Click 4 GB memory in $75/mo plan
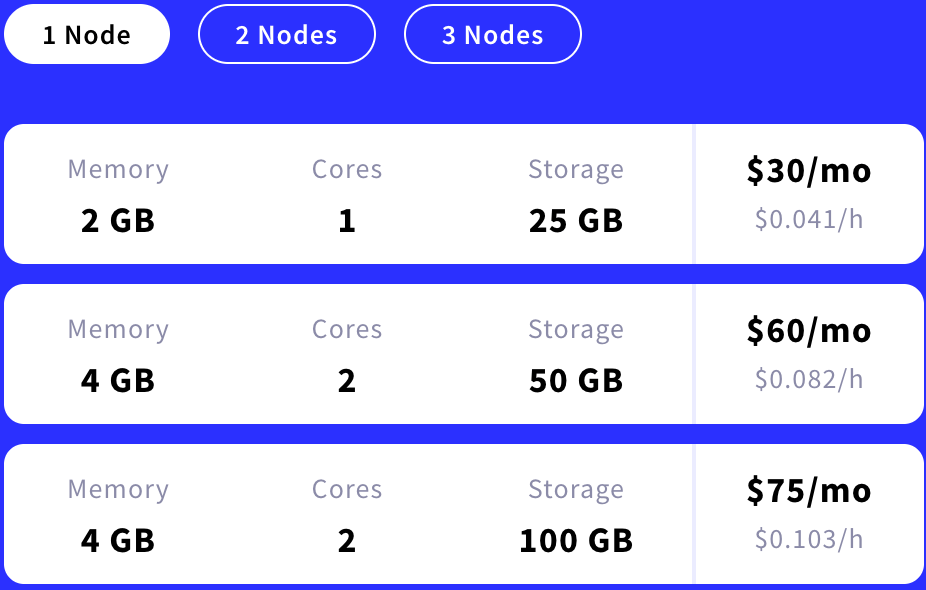926x590 pixels. click(118, 540)
